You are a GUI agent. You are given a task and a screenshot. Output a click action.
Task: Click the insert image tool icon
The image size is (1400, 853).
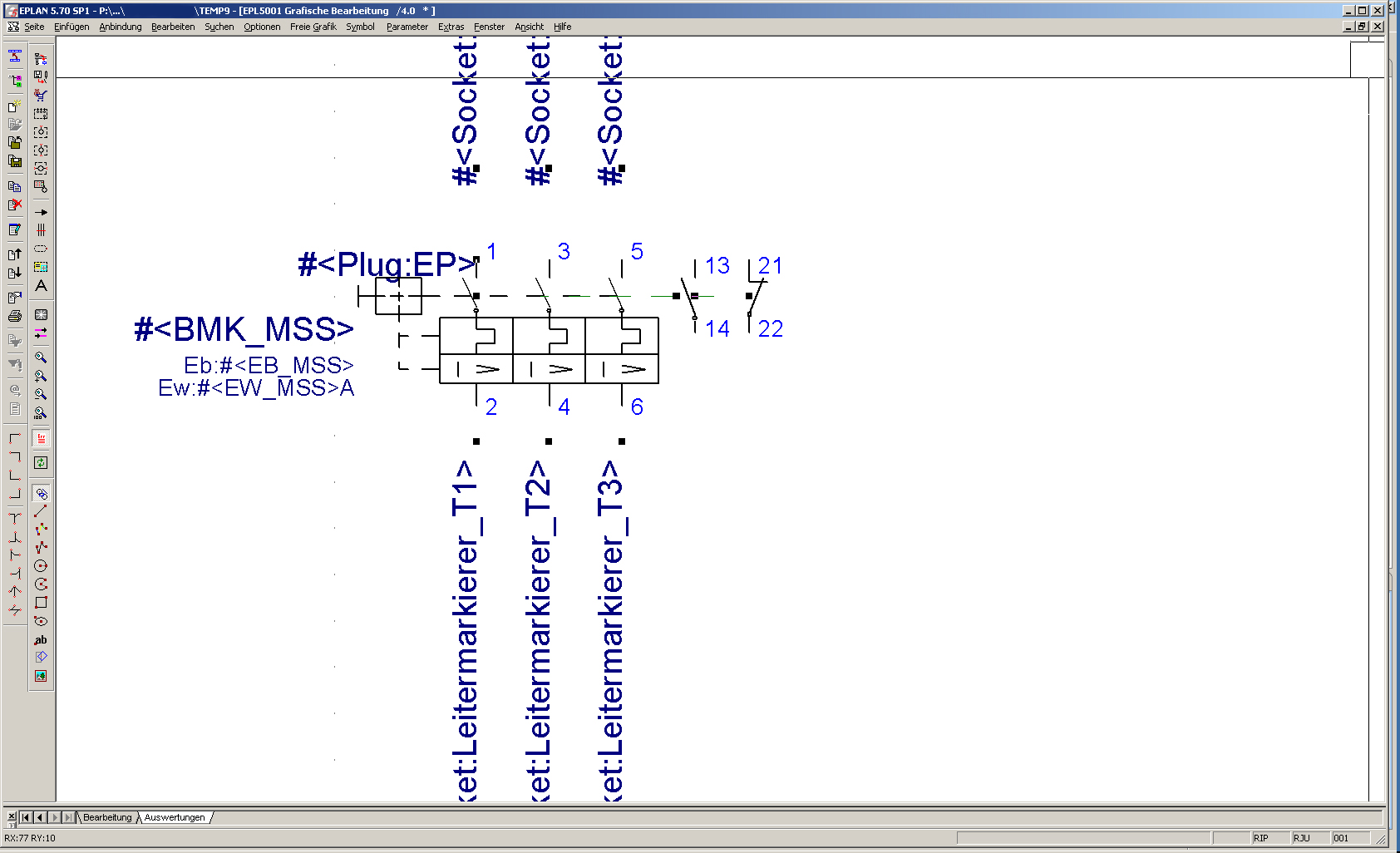tap(41, 676)
